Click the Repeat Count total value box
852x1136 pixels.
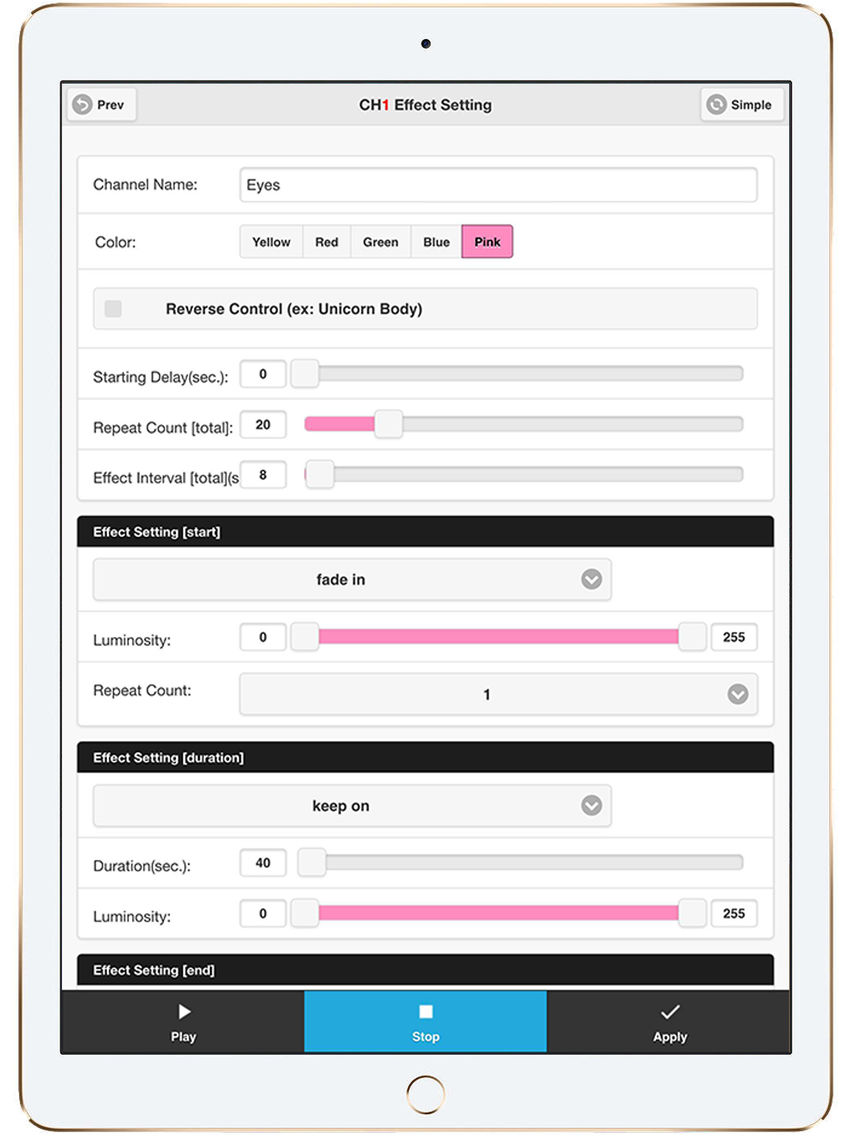pyautogui.click(x=263, y=425)
